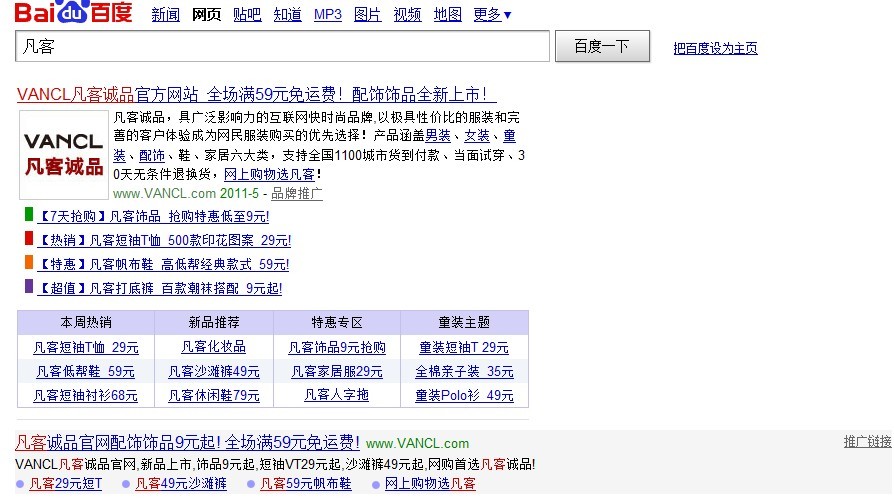Open the 网上购物选凡客 link in the brand description
Viewport: 894px width, 504px height.
(269, 174)
